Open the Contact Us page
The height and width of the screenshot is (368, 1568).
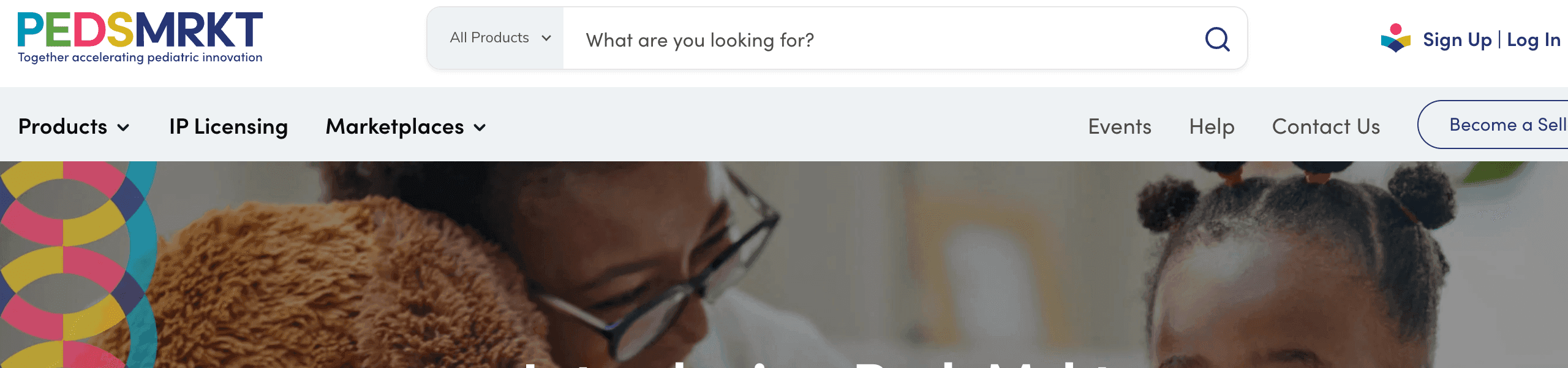coord(1326,126)
